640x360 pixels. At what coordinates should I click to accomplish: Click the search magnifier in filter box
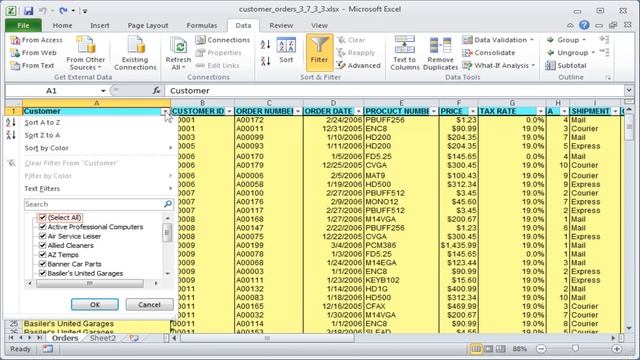pos(168,204)
